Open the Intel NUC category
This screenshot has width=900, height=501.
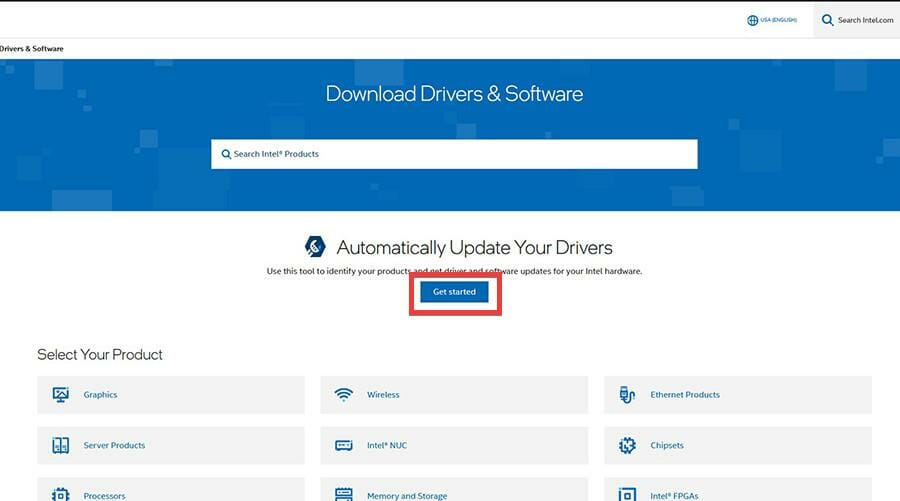(454, 445)
